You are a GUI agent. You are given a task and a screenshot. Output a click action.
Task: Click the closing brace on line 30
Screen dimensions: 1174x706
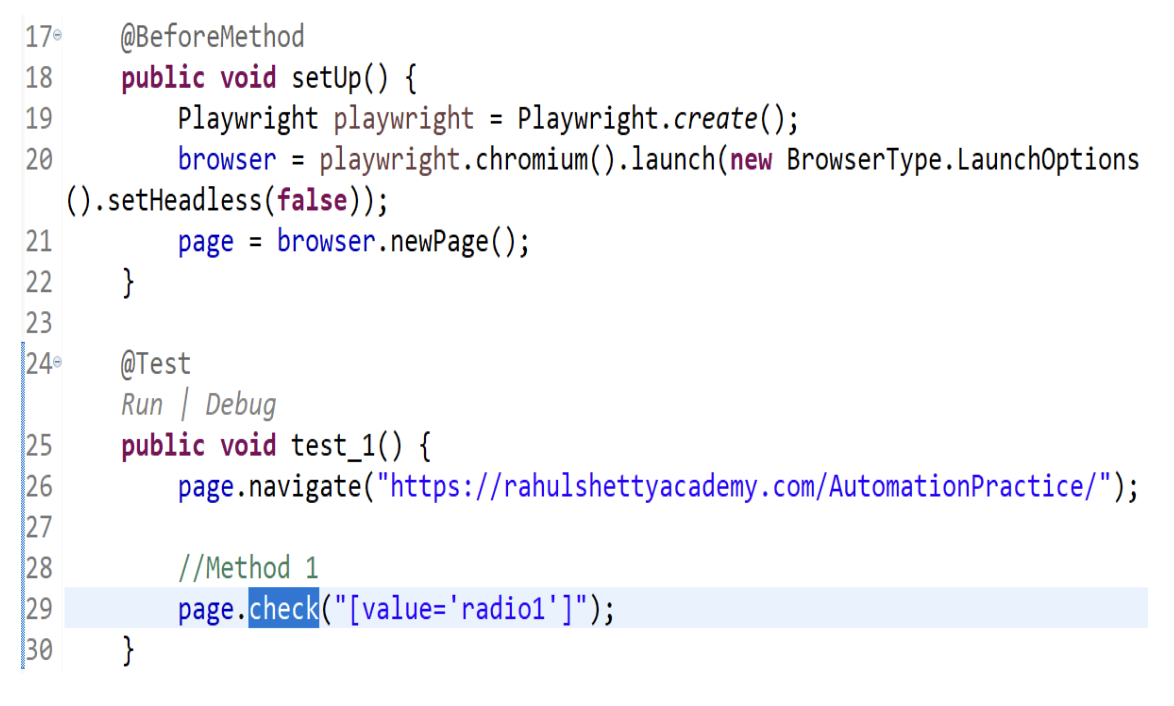(x=127, y=650)
